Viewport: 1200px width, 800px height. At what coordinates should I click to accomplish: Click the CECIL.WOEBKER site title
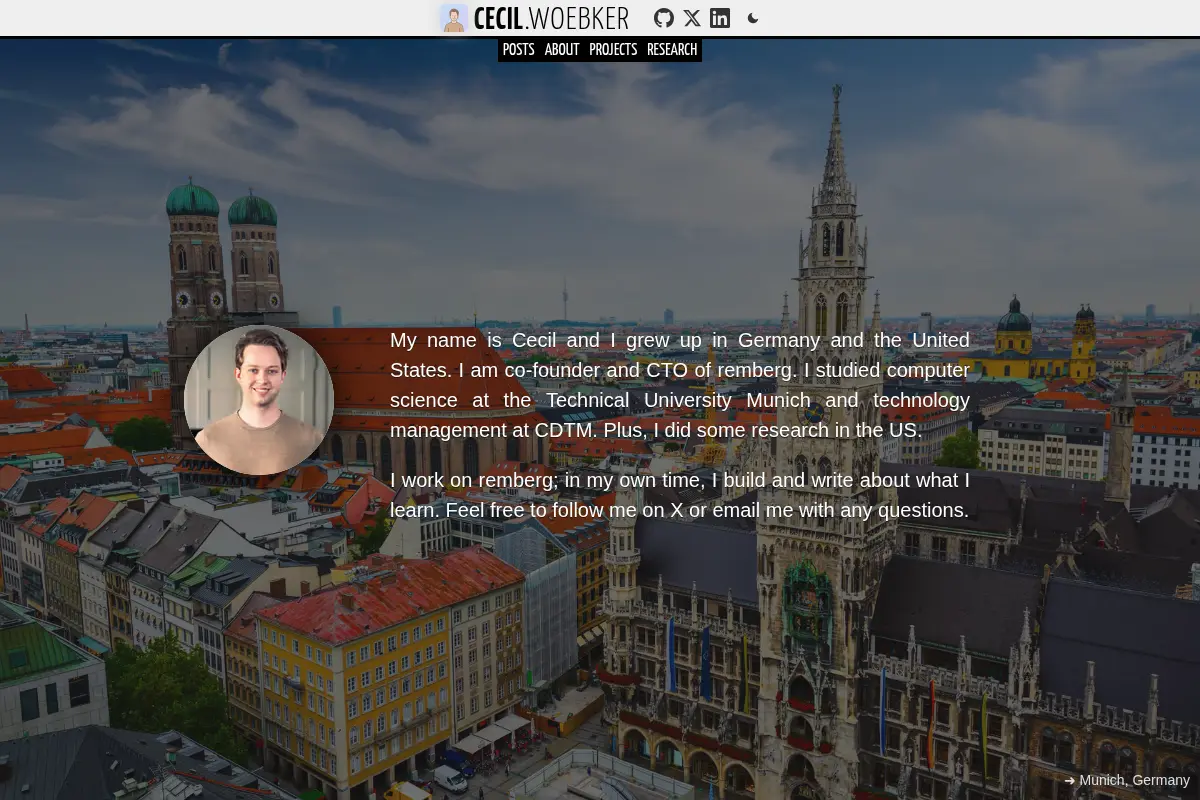(551, 18)
